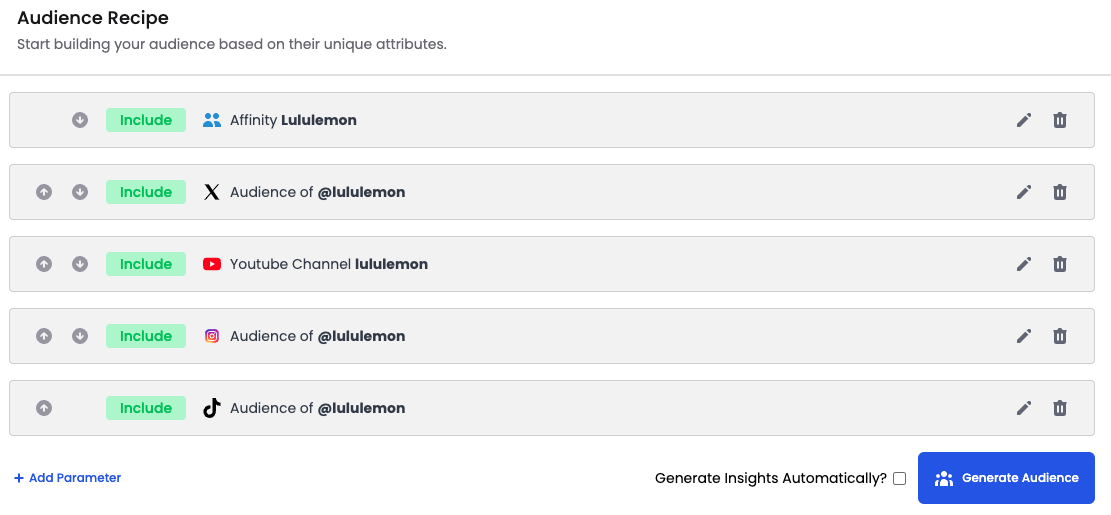Click the Generate Audience button
Image resolution: width=1111 pixels, height=515 pixels.
pyautogui.click(x=1006, y=478)
